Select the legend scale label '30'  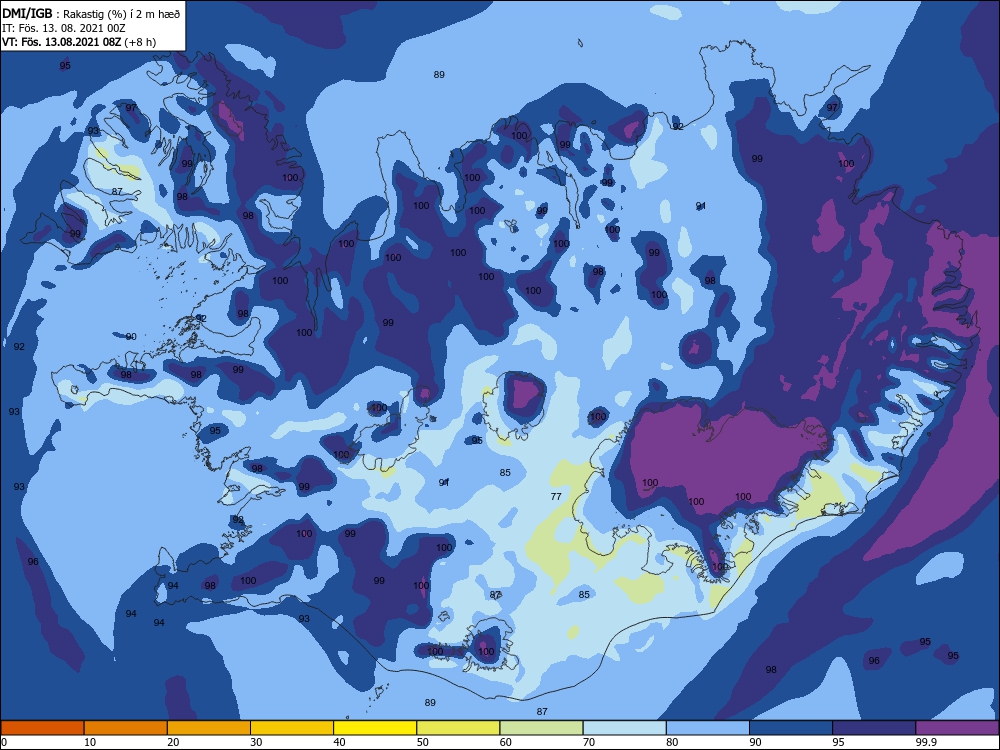coord(256,742)
